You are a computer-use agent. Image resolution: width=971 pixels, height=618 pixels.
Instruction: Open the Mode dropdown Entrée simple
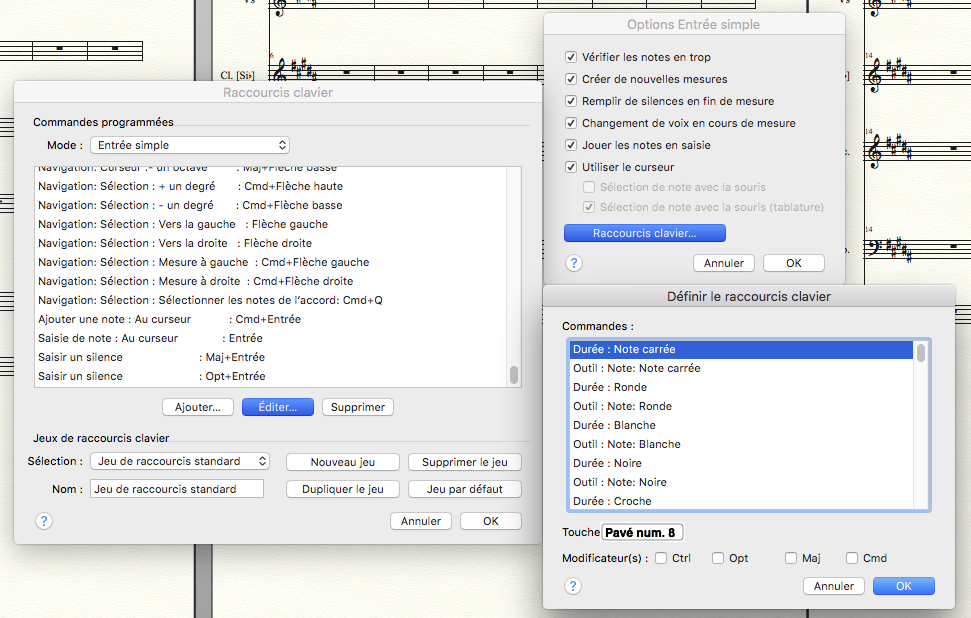[190, 145]
